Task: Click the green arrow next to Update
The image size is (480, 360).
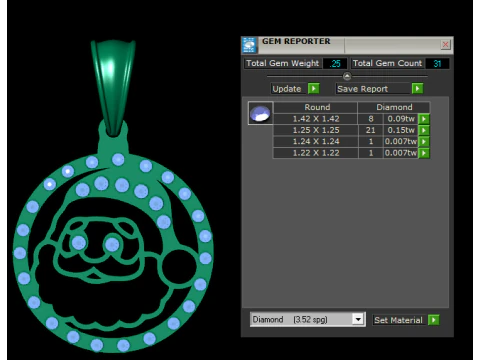Action: coord(313,89)
